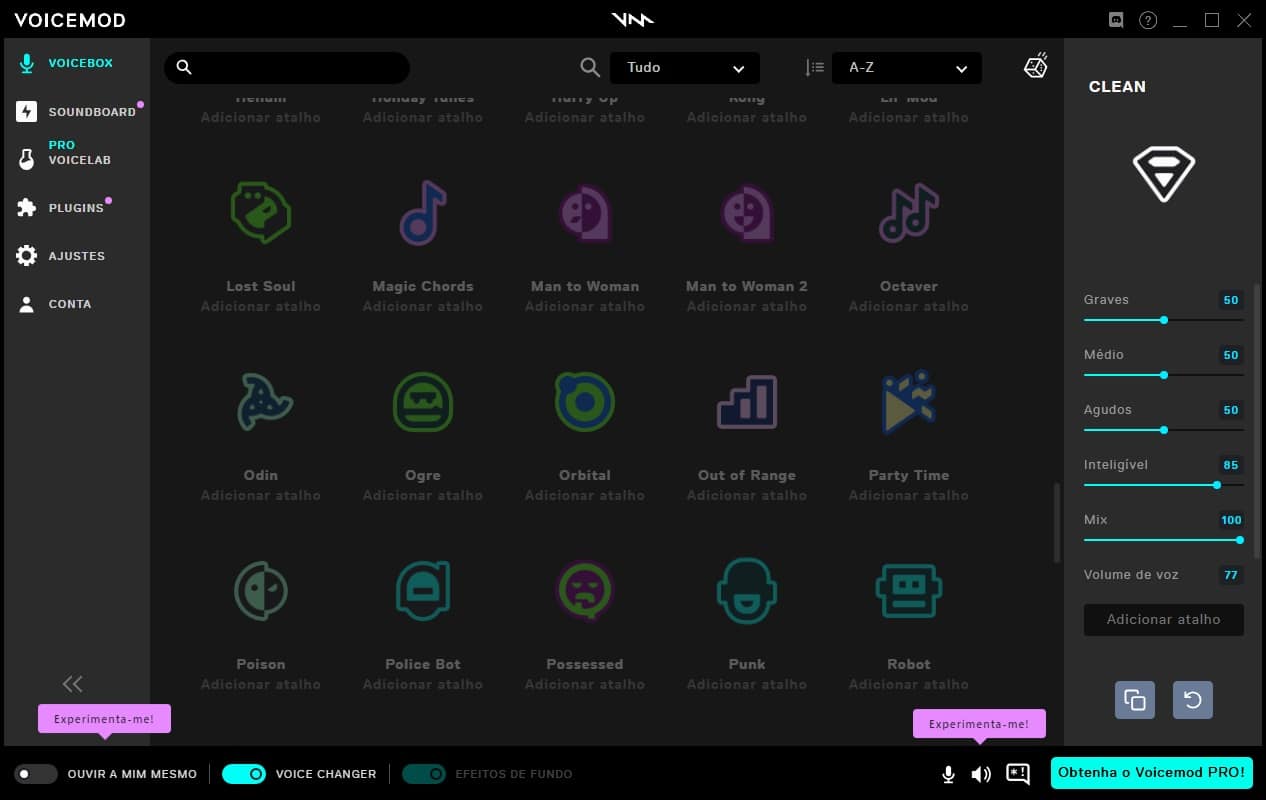Click the copy voice settings icon

click(1134, 700)
